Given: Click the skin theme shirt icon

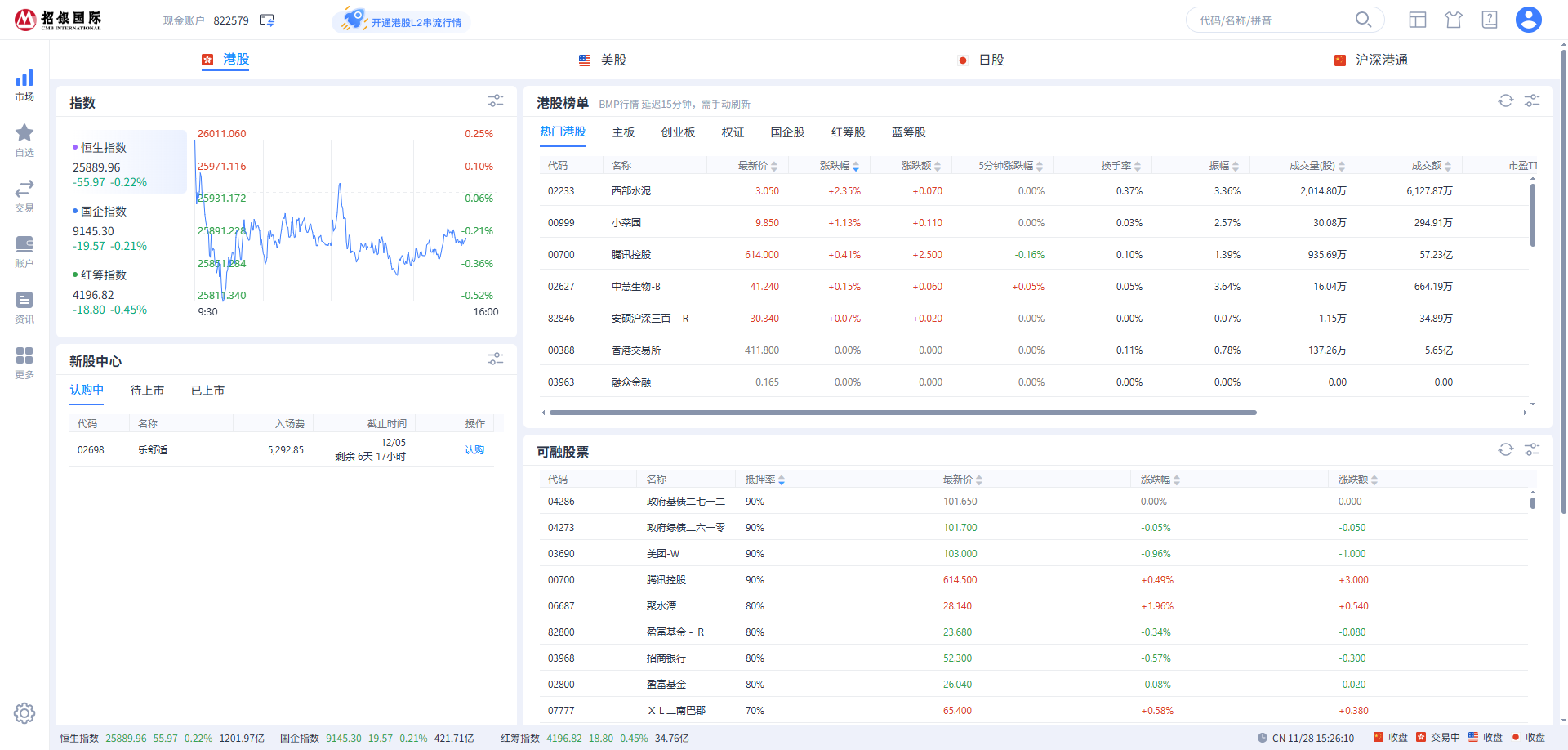Looking at the screenshot, I should coord(1454,20).
